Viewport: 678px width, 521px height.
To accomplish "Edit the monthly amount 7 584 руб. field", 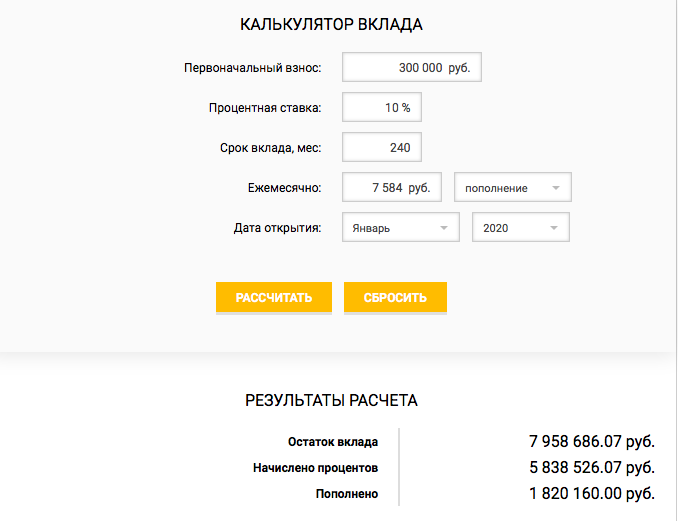I will pyautogui.click(x=392, y=187).
